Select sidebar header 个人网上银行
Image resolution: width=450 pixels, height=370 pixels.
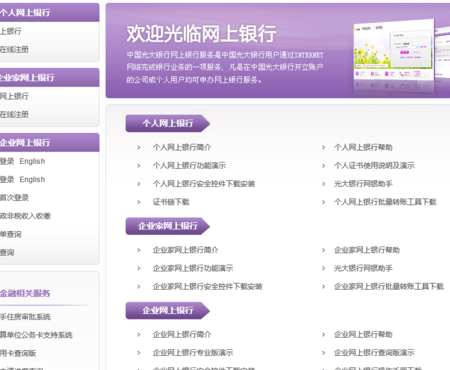pos(49,13)
